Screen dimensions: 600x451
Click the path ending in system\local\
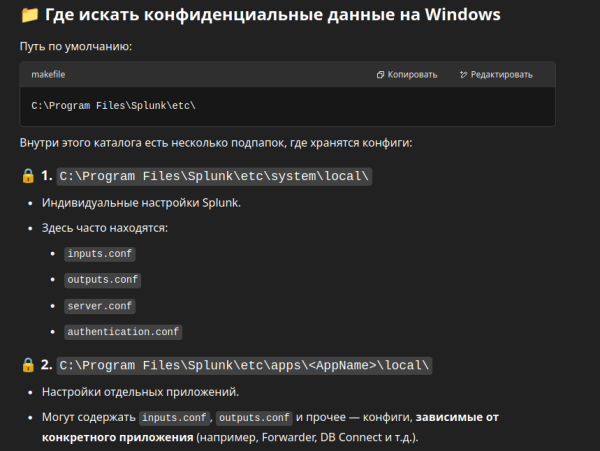pyautogui.click(x=214, y=176)
